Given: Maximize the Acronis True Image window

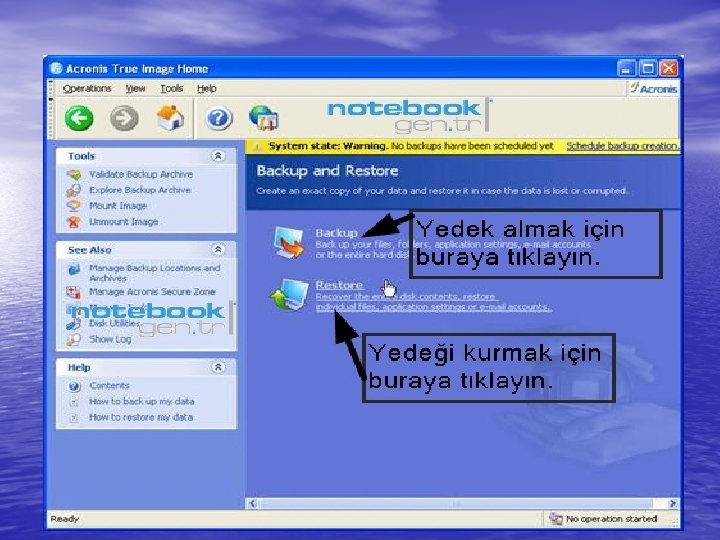Looking at the screenshot, I should point(648,68).
